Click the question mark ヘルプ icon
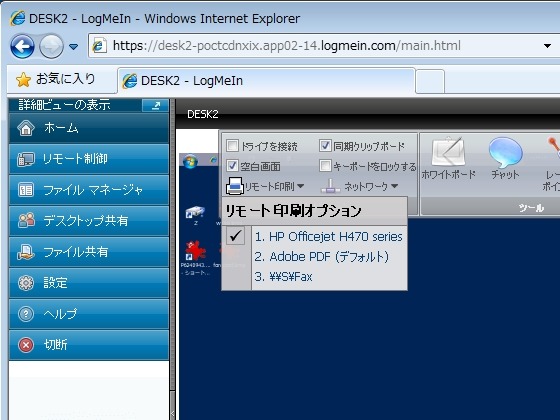The image size is (560, 420). click(26, 314)
